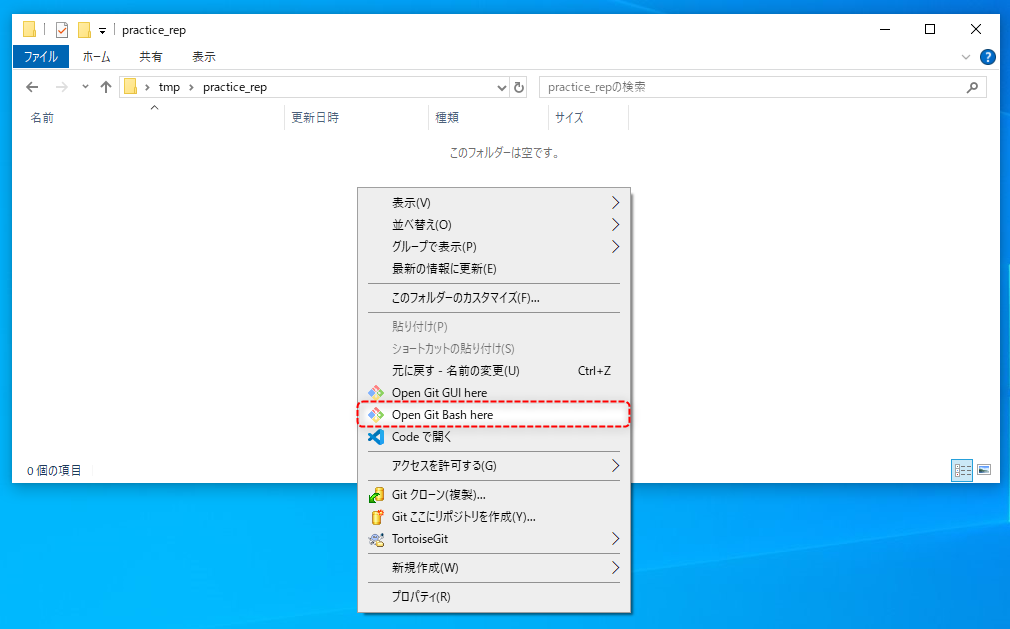
Task: Click the Git clone folder icon
Action: click(376, 494)
